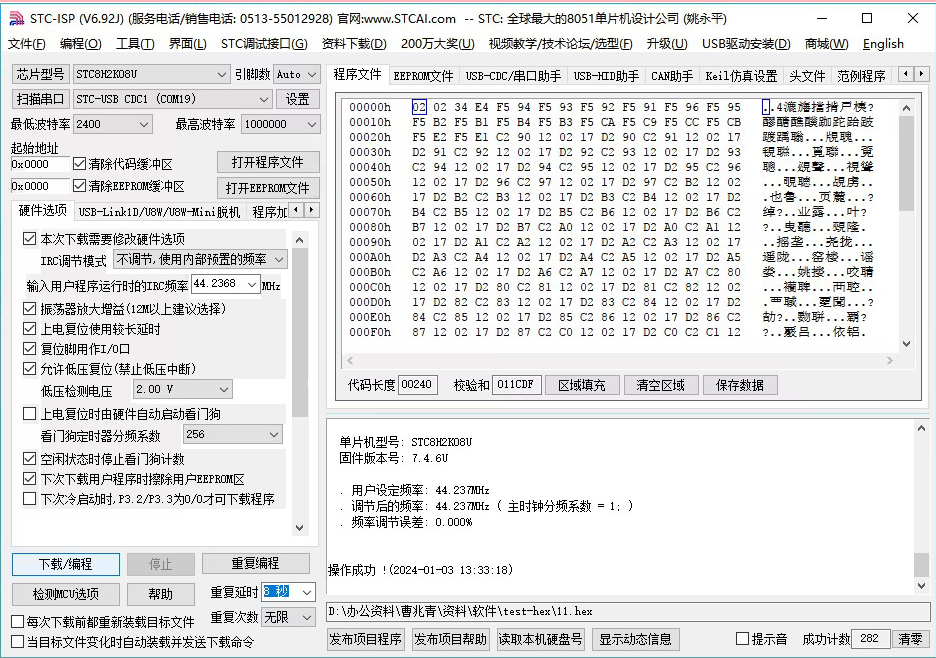Toggle 允许低压复位(禁止低压中断) checkbox
This screenshot has width=936, height=658.
pyautogui.click(x=29, y=368)
